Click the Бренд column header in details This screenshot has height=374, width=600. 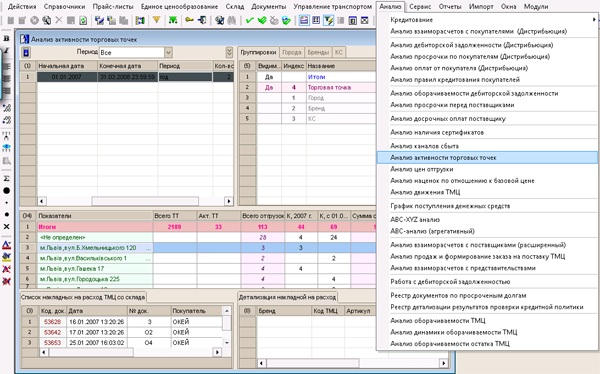point(284,311)
